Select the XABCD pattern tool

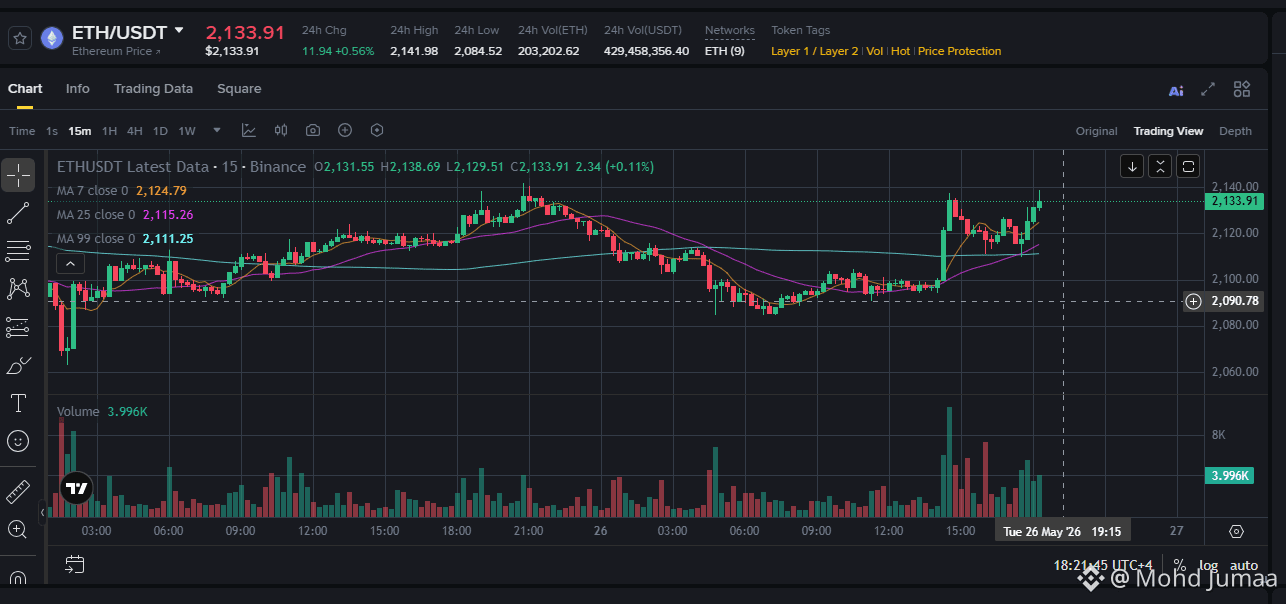point(18,289)
